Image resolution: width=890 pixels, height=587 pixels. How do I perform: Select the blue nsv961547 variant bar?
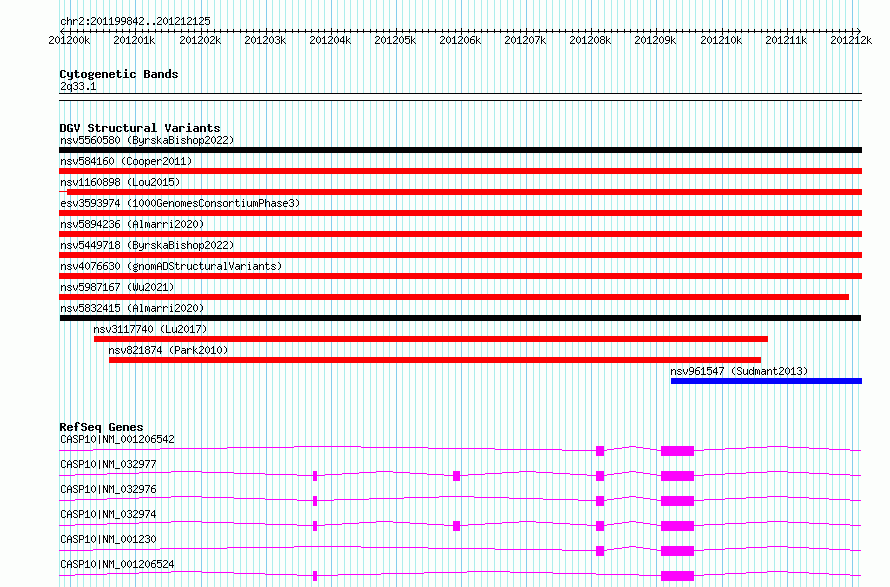point(766,381)
